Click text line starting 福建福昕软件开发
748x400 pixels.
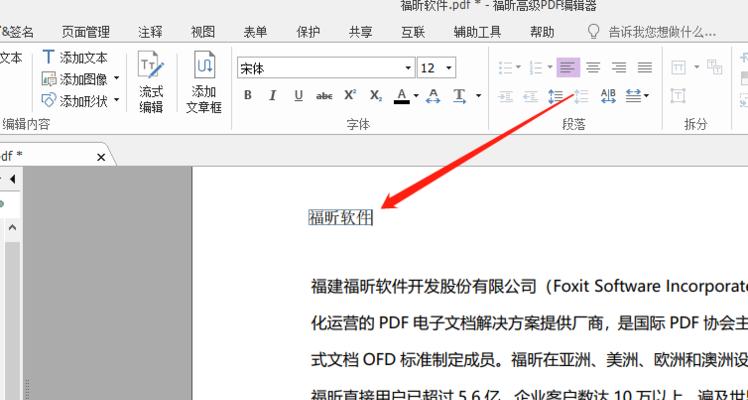(x=530, y=287)
